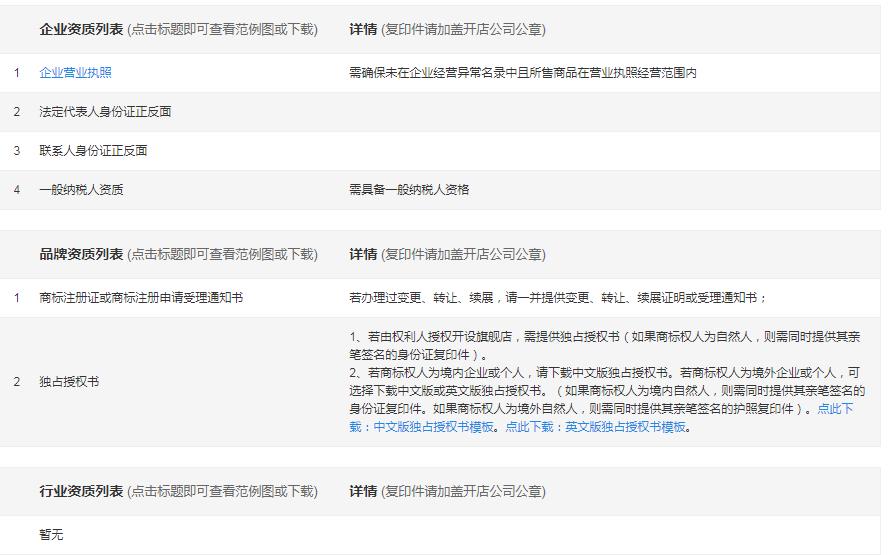Click 详情 header in 企业资质列表 table
Image resolution: width=888 pixels, height=555 pixels.
click(x=363, y=30)
